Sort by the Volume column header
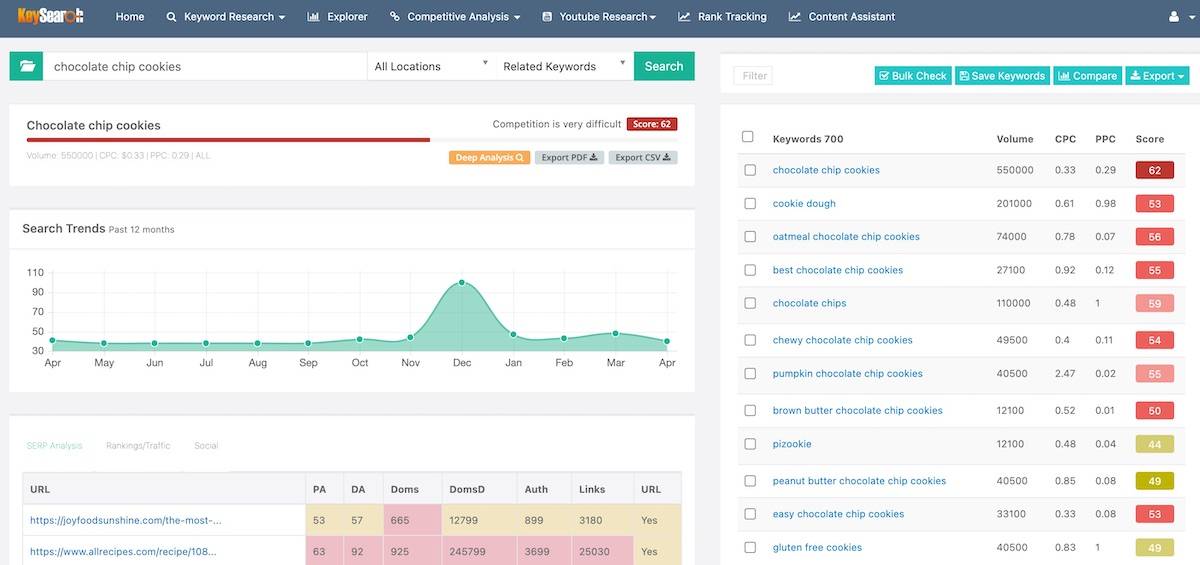Viewport: 1200px width, 565px height. pyautogui.click(x=1015, y=139)
